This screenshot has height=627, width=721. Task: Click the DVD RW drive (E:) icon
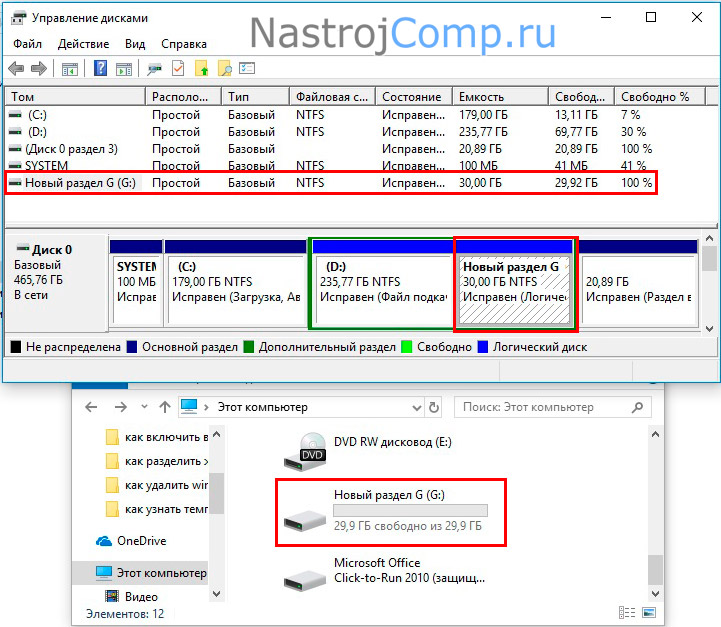click(x=305, y=451)
